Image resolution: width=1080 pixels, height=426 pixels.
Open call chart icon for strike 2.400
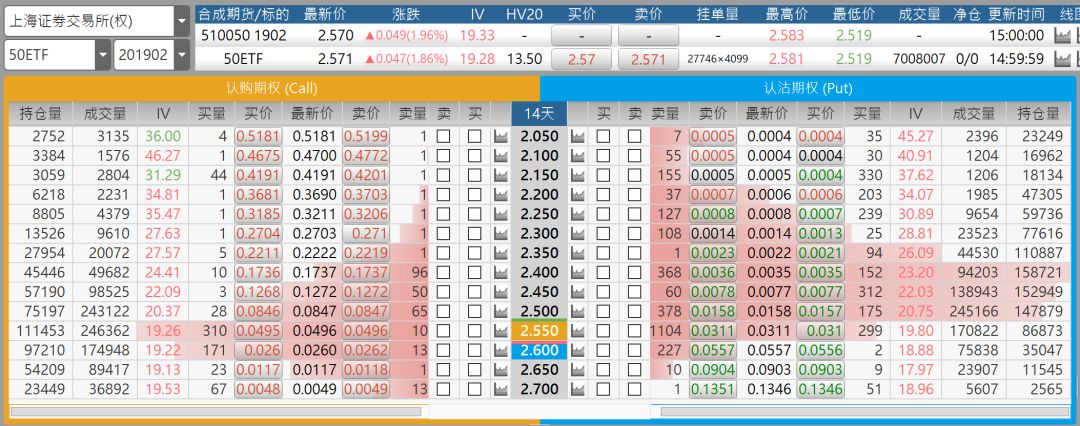click(x=501, y=272)
